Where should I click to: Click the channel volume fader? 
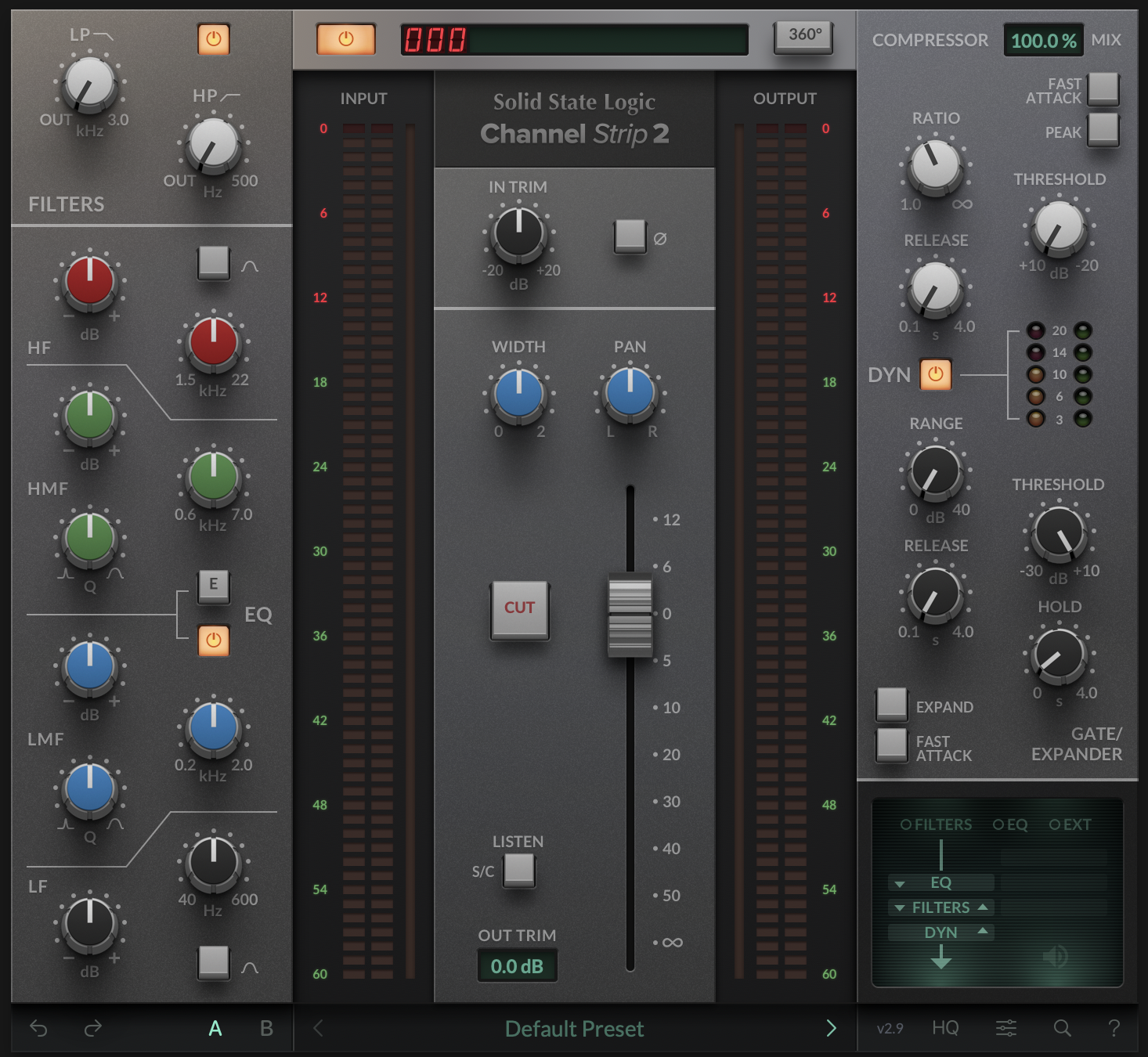tap(630, 615)
